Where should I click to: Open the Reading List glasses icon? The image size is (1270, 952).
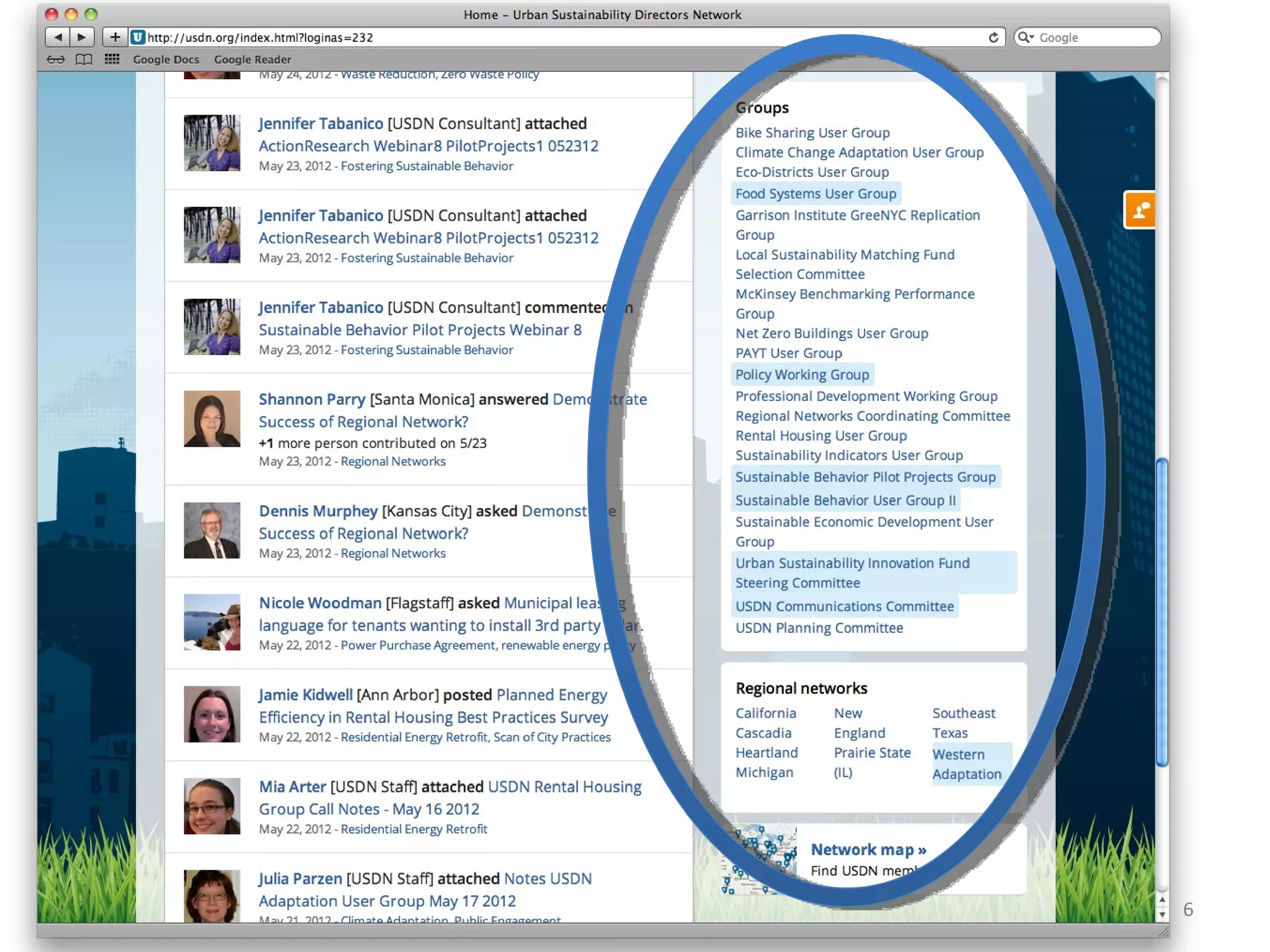pyautogui.click(x=56, y=59)
